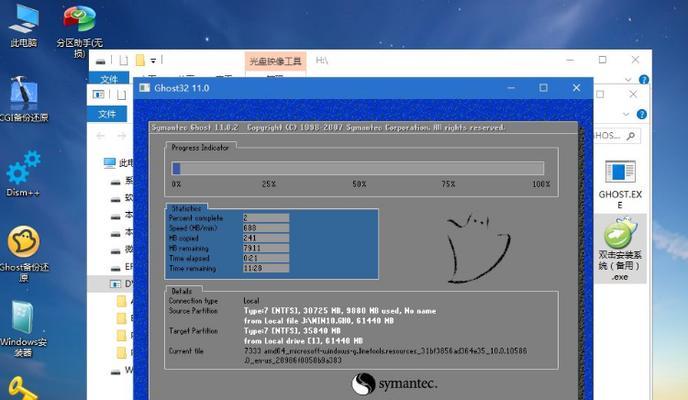Click properties page icon in back Explorer toolbar
This screenshot has height=400, width=688.
click(124, 60)
